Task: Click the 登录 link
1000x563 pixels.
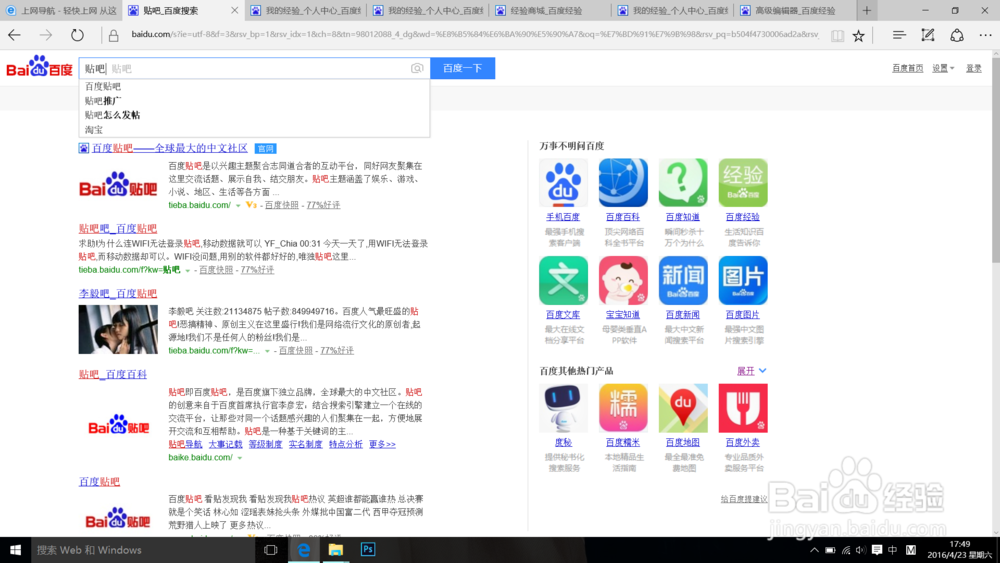Action: pyautogui.click(x=973, y=68)
